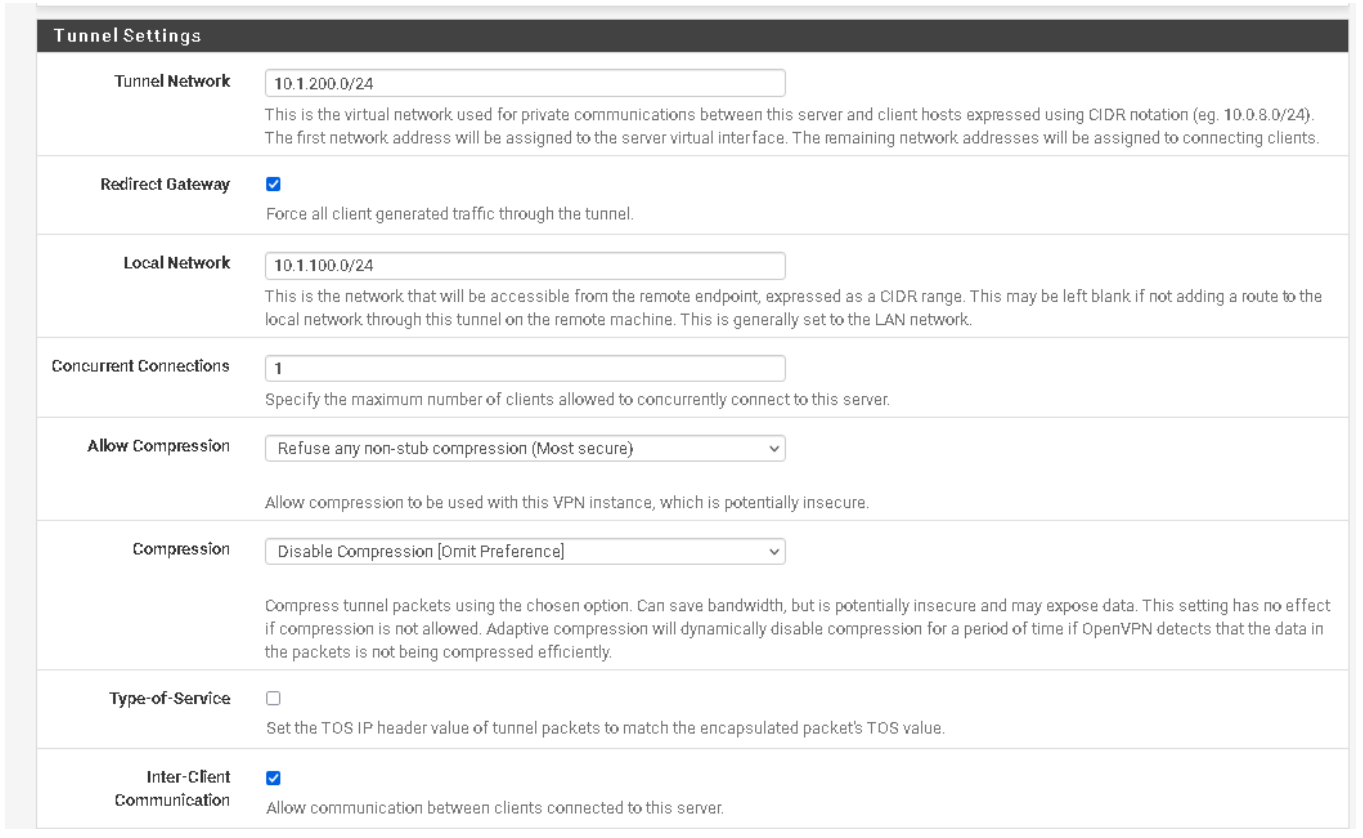1363x838 pixels.
Task: Click the Concurrent Connections label
Action: point(140,366)
